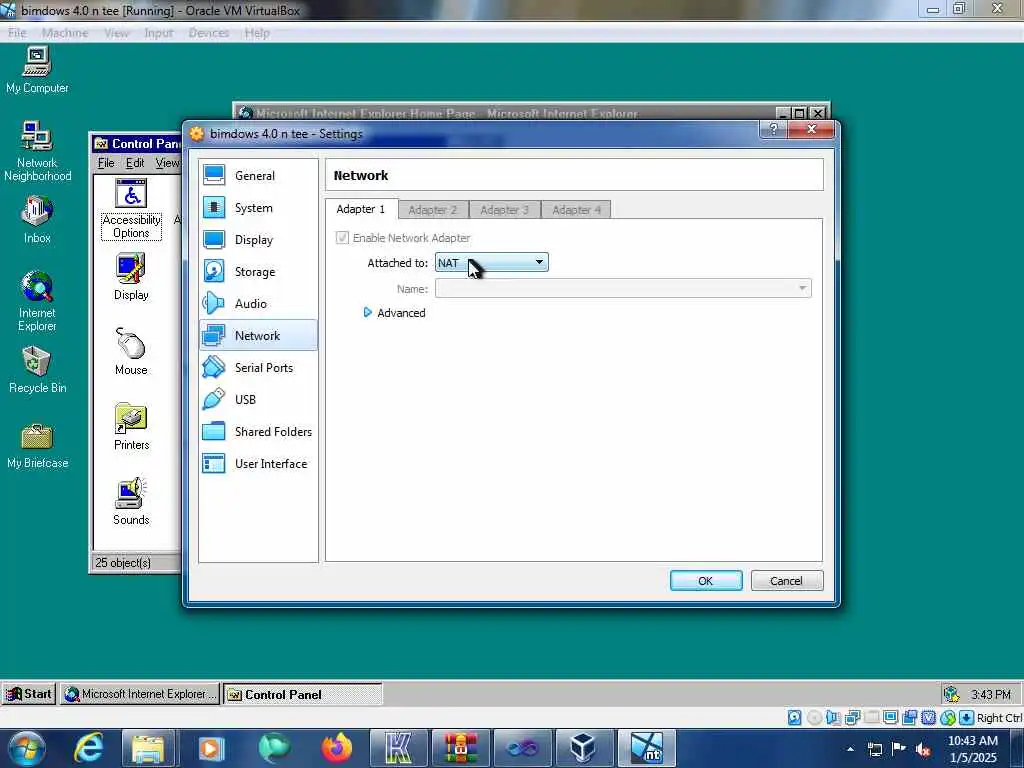Click the guest Start button
This screenshot has width=1024, height=768.
click(x=29, y=694)
